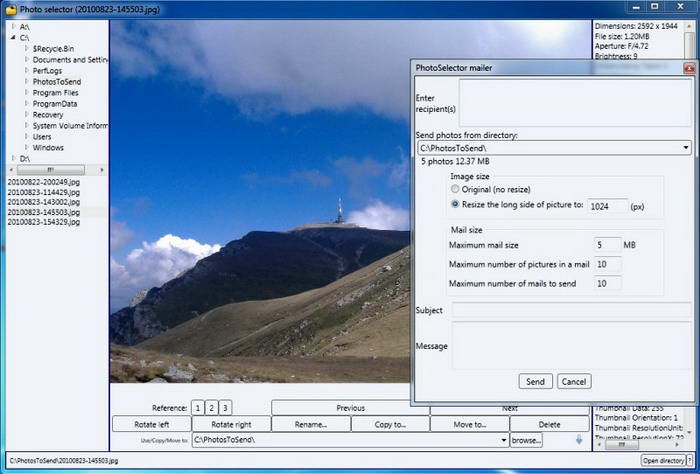Click the Rename... button
Screen dimensions: 700x474
point(311,424)
